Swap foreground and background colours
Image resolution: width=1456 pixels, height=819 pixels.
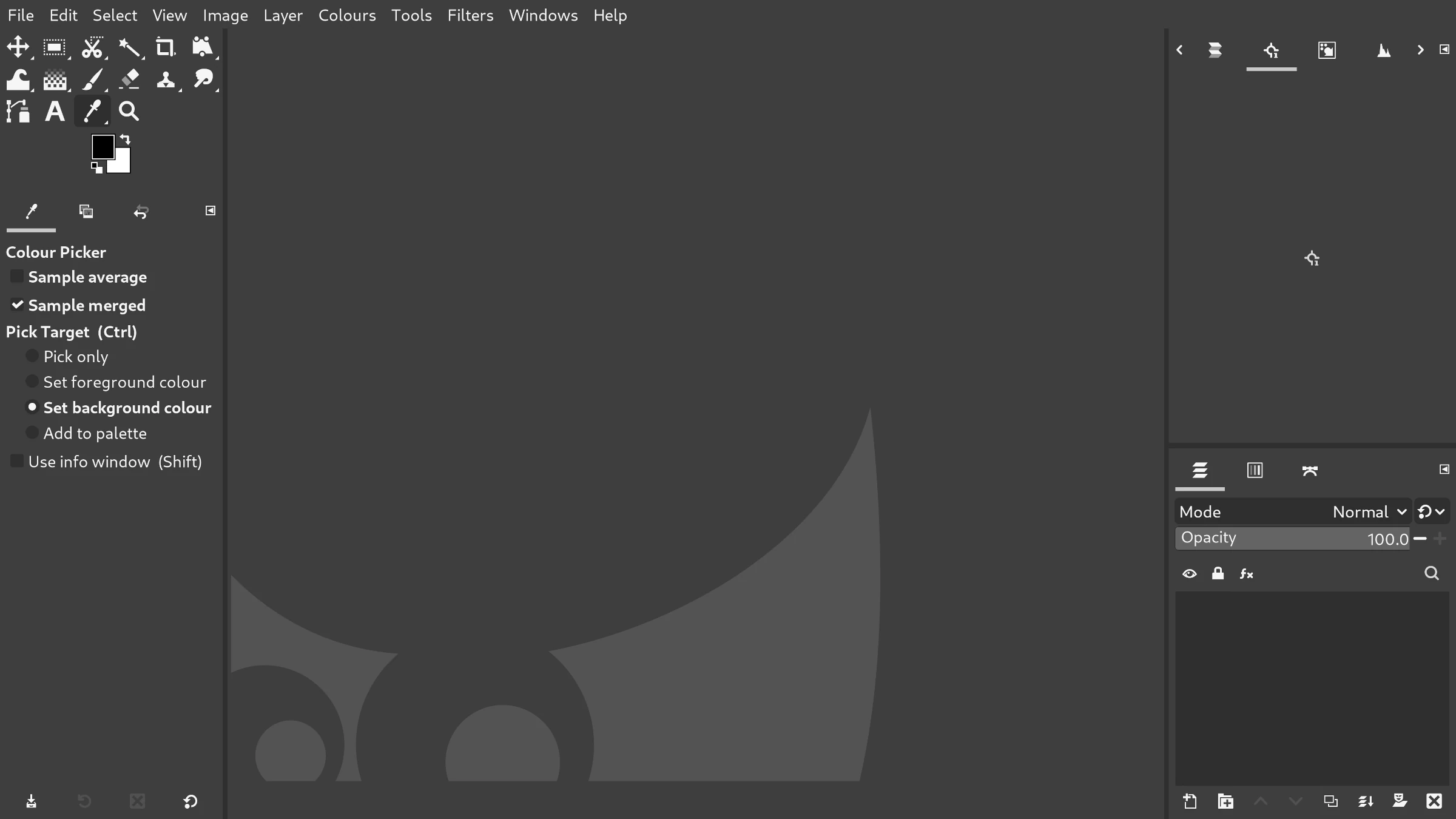(125, 139)
